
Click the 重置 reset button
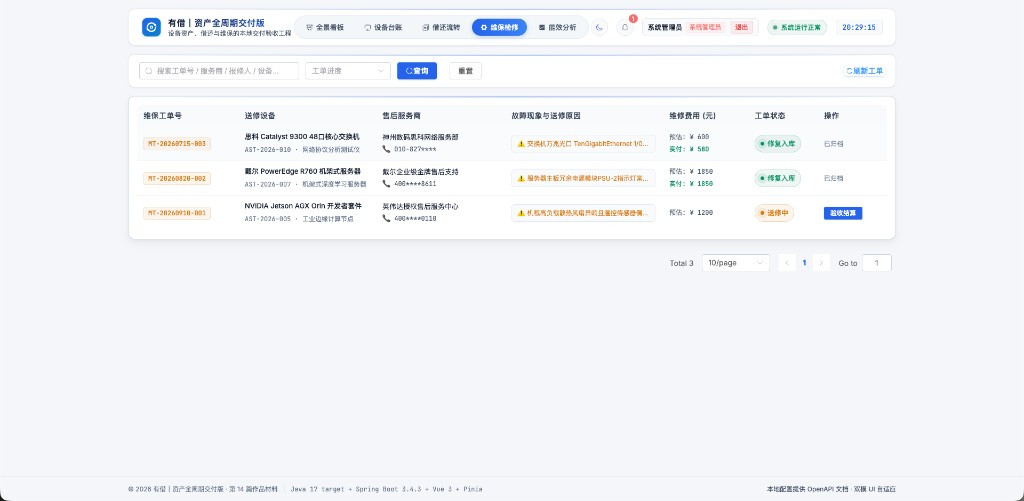(x=465, y=71)
